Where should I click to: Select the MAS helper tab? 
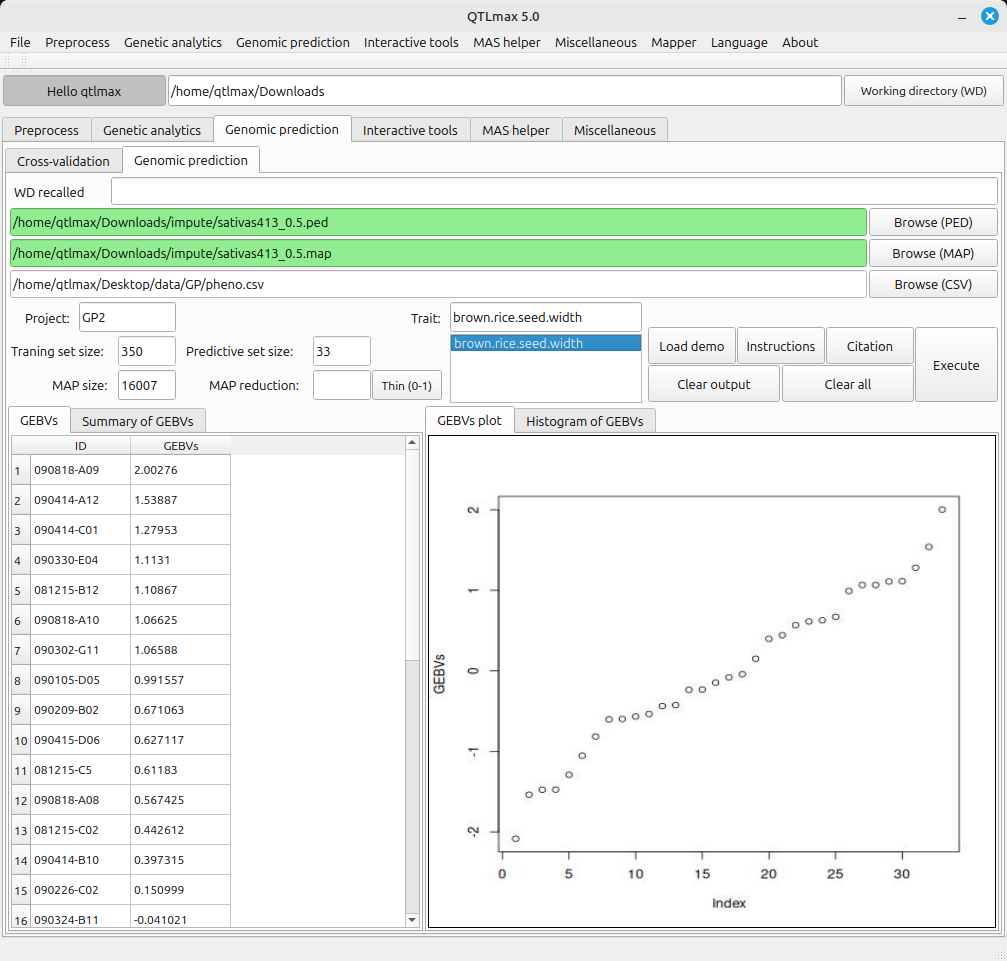(x=516, y=130)
